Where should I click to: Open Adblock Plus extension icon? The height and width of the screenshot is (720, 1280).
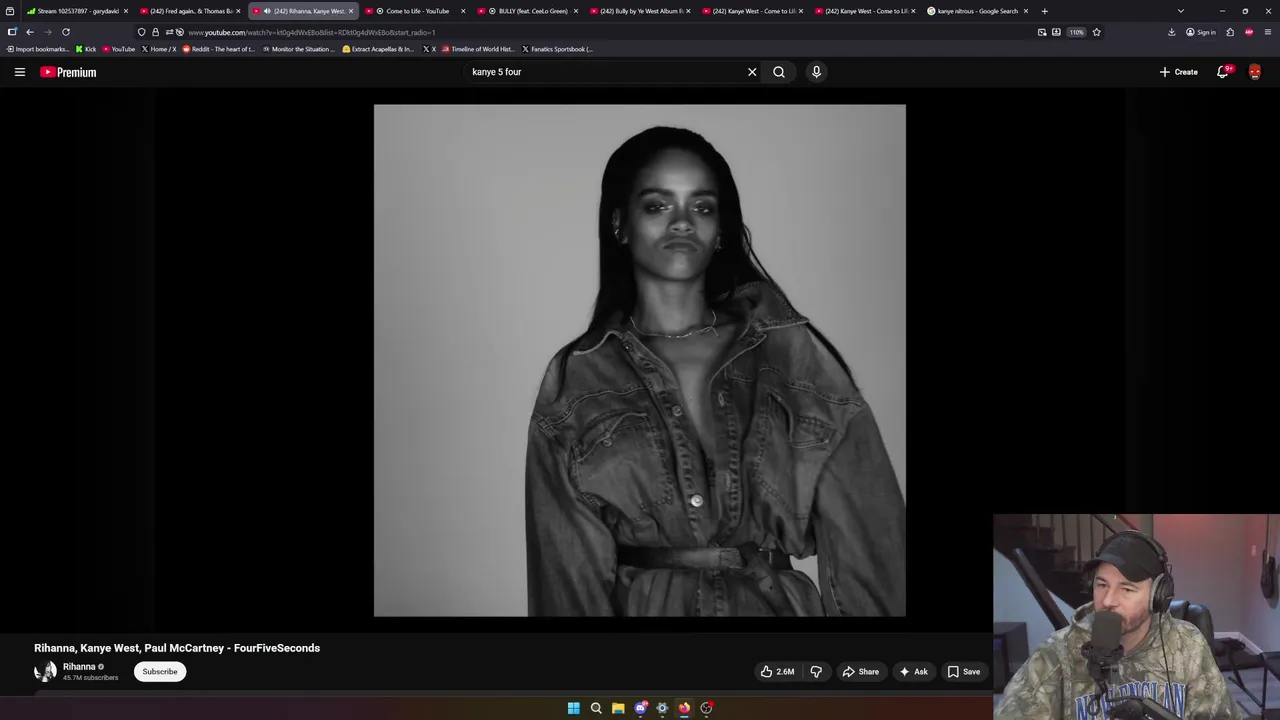pos(1249,32)
